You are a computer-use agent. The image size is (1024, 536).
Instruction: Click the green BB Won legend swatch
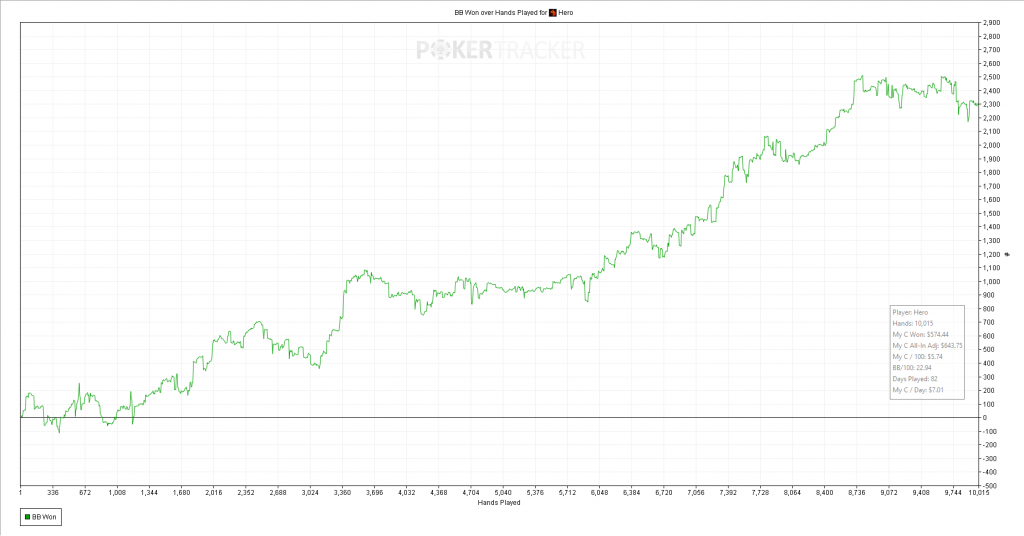tap(27, 517)
